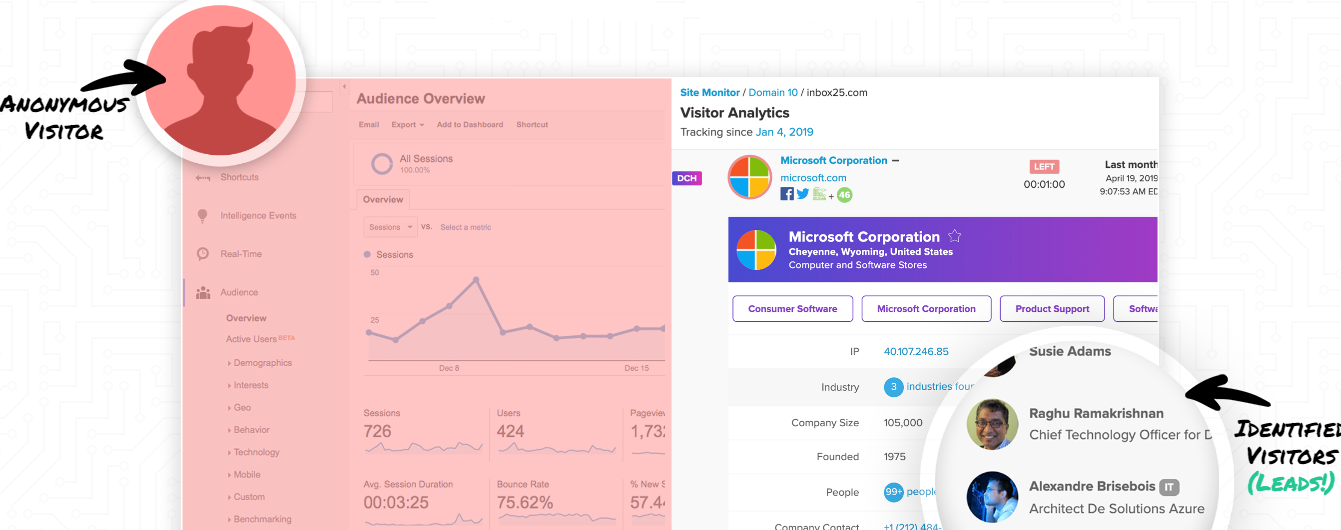The width and height of the screenshot is (1341, 530).
Task: Click the Consumer Software tag button
Action: click(792, 309)
